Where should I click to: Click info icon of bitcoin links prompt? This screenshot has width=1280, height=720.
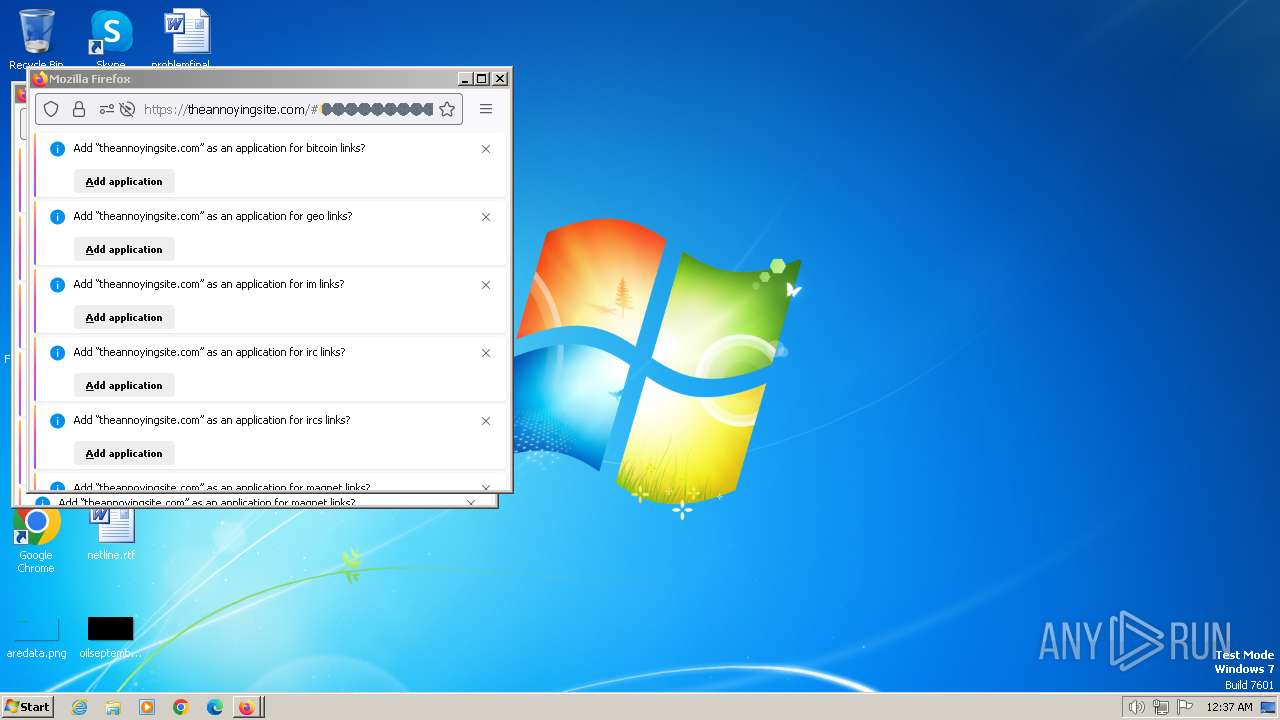[57, 149]
